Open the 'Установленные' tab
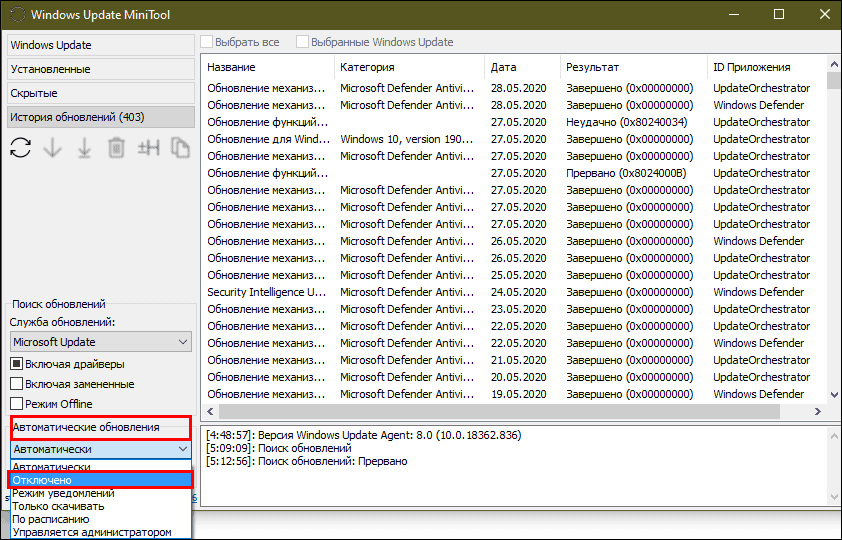Viewport: 842px width, 540px height. coord(100,69)
